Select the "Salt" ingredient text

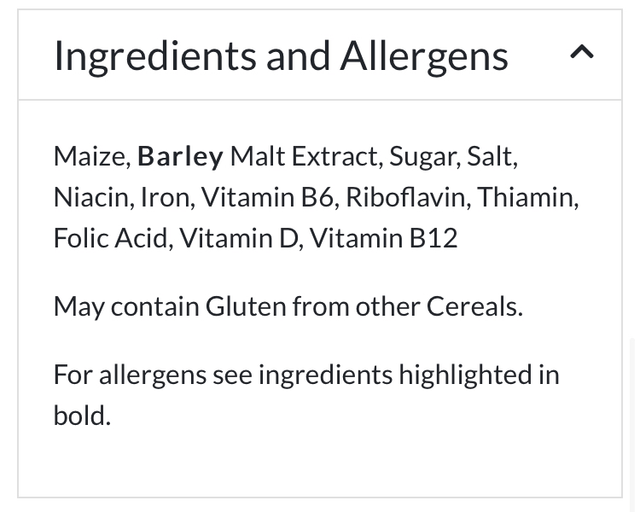[491, 157]
